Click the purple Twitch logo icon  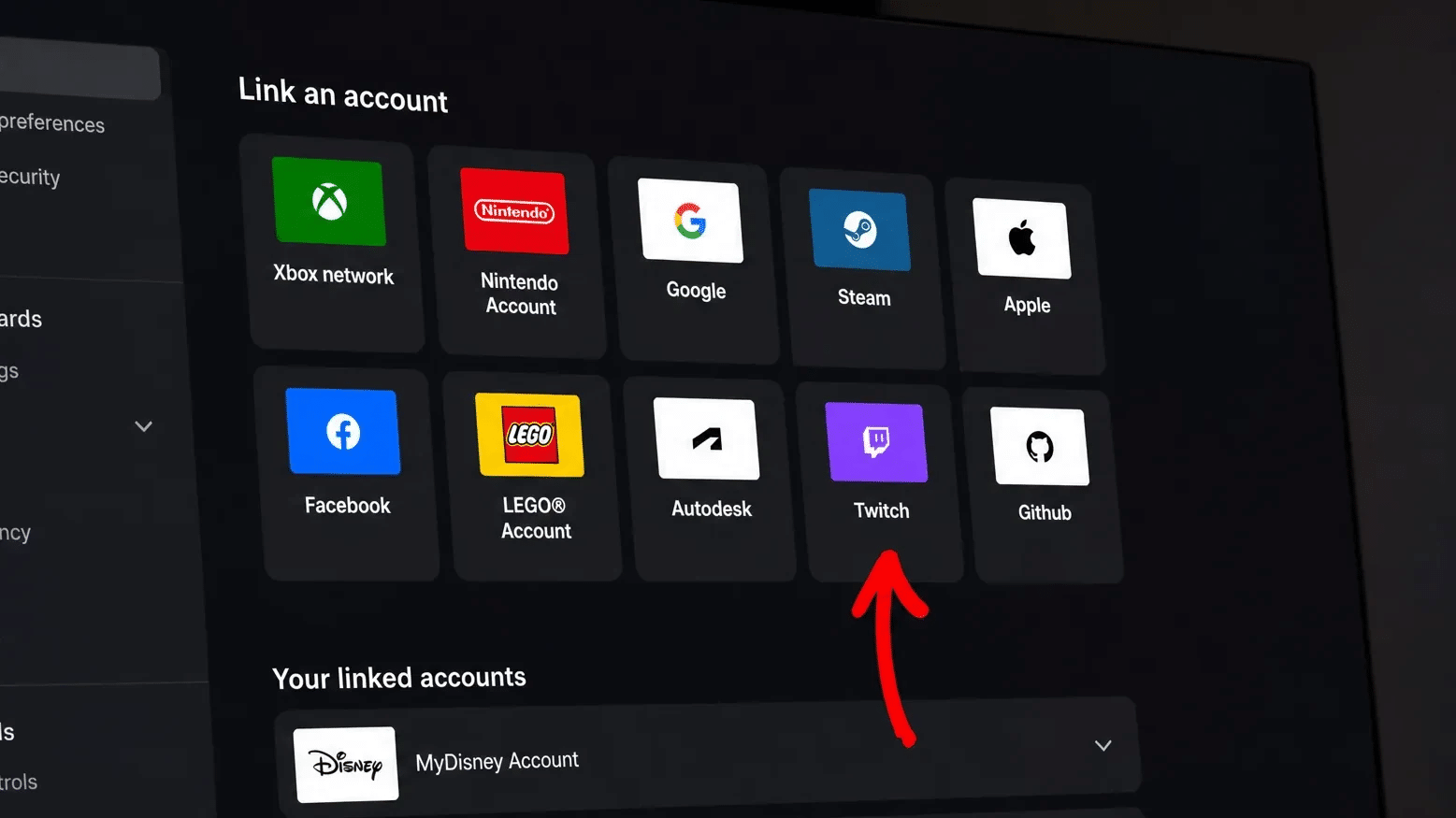(x=876, y=442)
